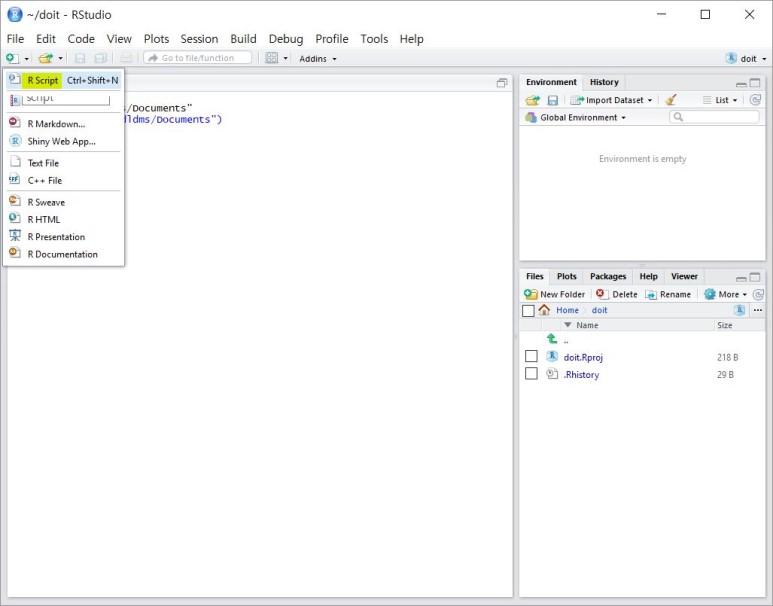Minimize the Environment pane
The height and width of the screenshot is (606, 773).
[x=741, y=83]
